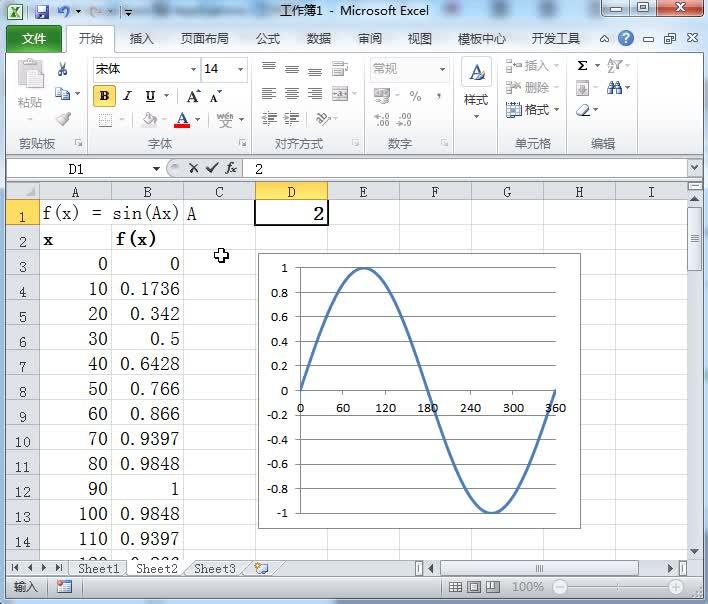Expand the formula bar with the right arrow
Screen dimensions: 708x604
coord(694,168)
